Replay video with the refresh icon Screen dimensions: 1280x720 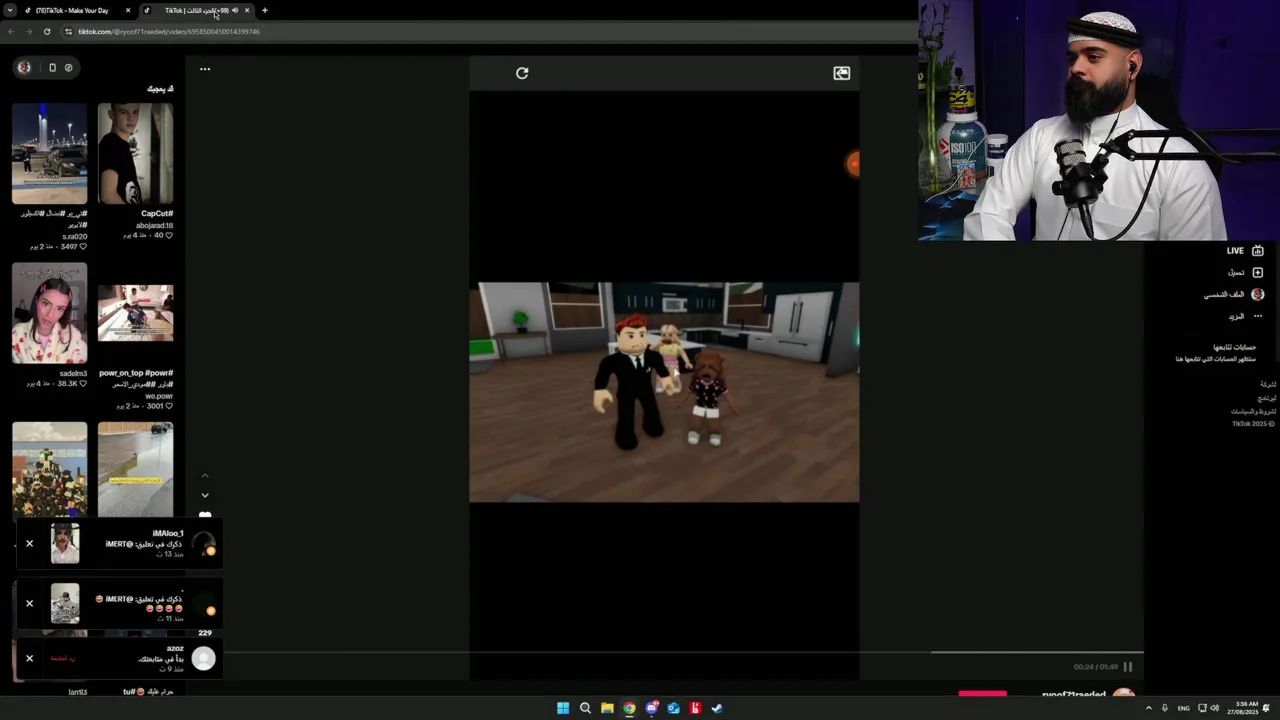pos(522,73)
